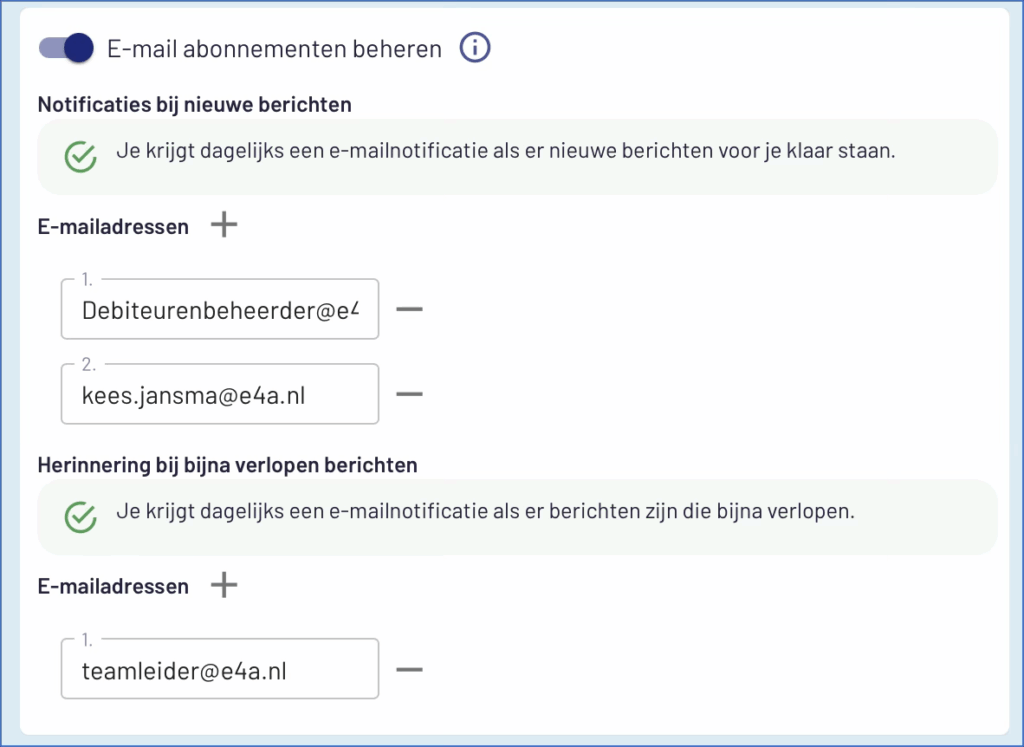Click E-mailadressen label under Notificaties section
This screenshot has width=1024, height=747.
[x=113, y=227]
